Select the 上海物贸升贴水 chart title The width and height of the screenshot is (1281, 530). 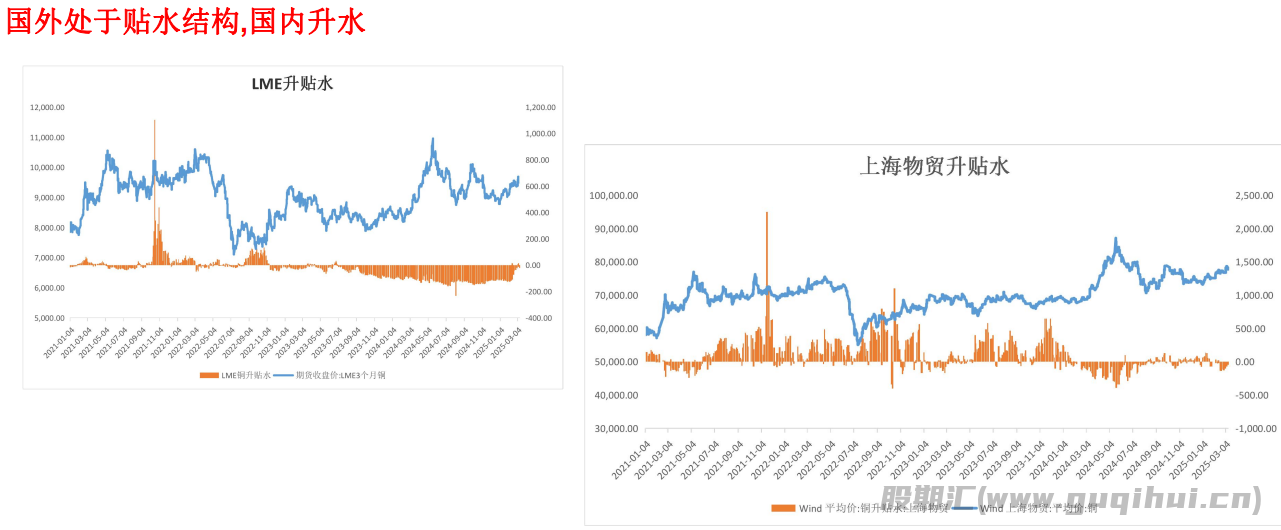(x=933, y=166)
